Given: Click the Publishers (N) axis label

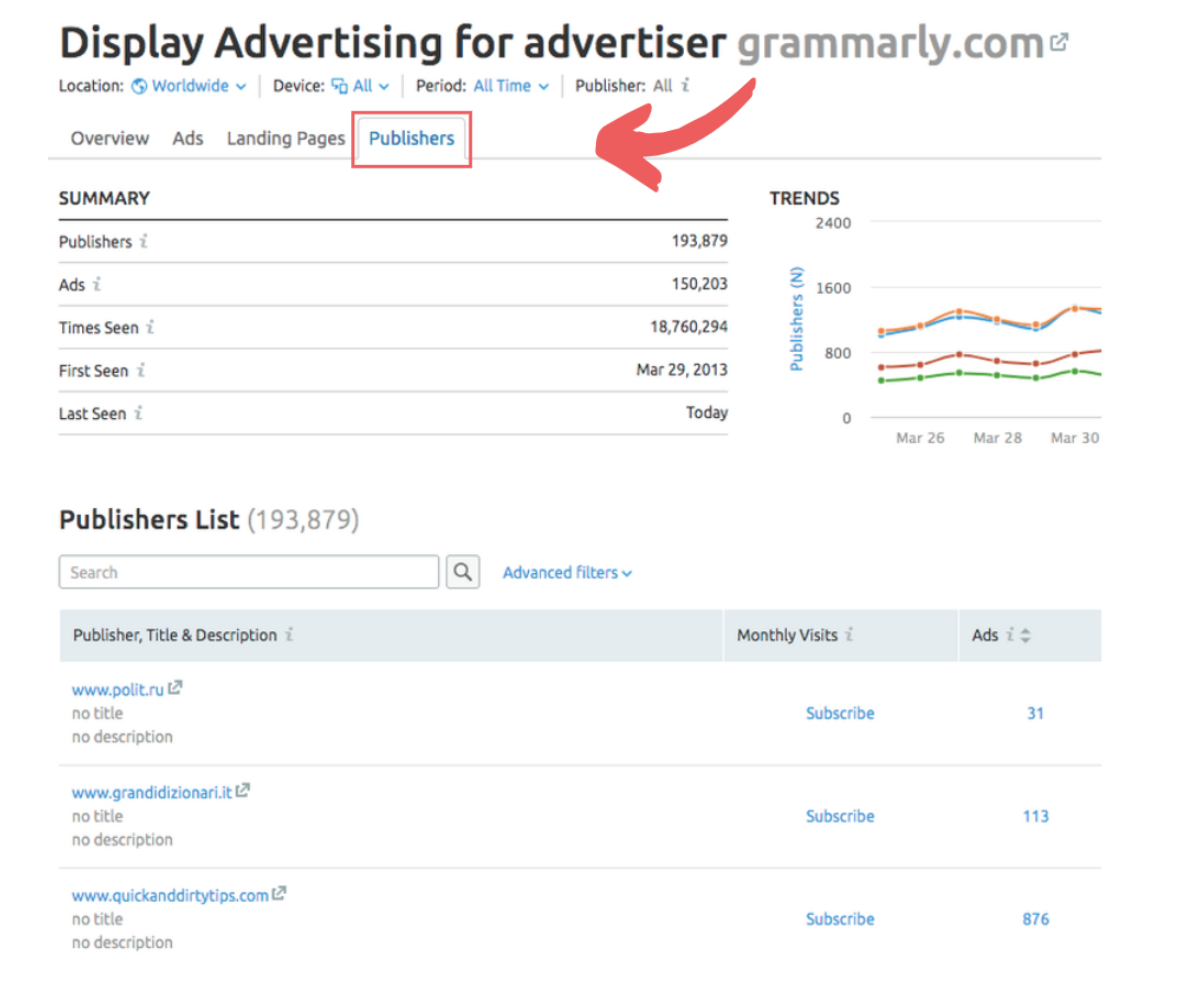Looking at the screenshot, I should (796, 319).
